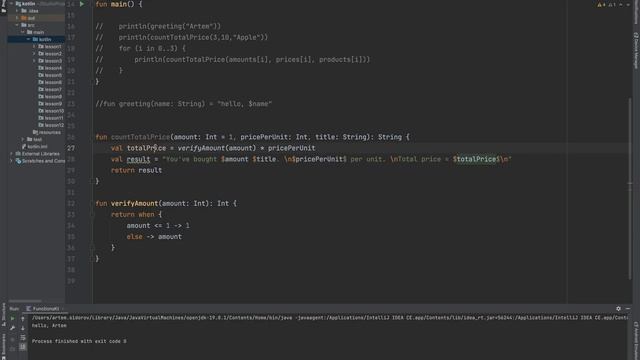Click commented 'fun greeting' line 23
640x360 pixels.
184,104
